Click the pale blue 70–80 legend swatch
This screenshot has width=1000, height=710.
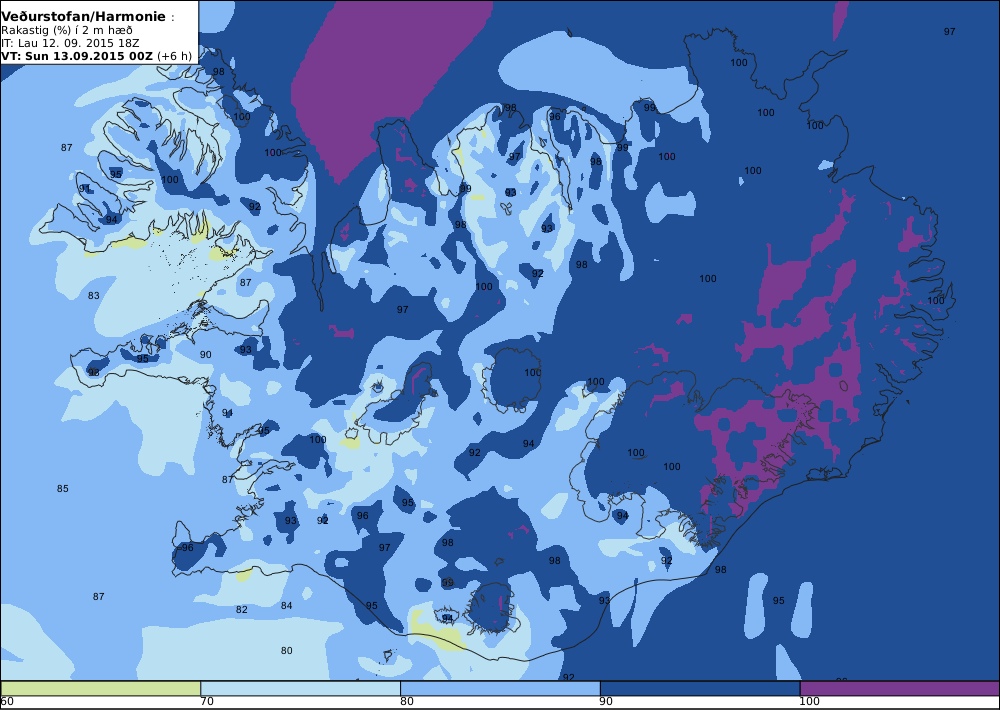pos(300,688)
